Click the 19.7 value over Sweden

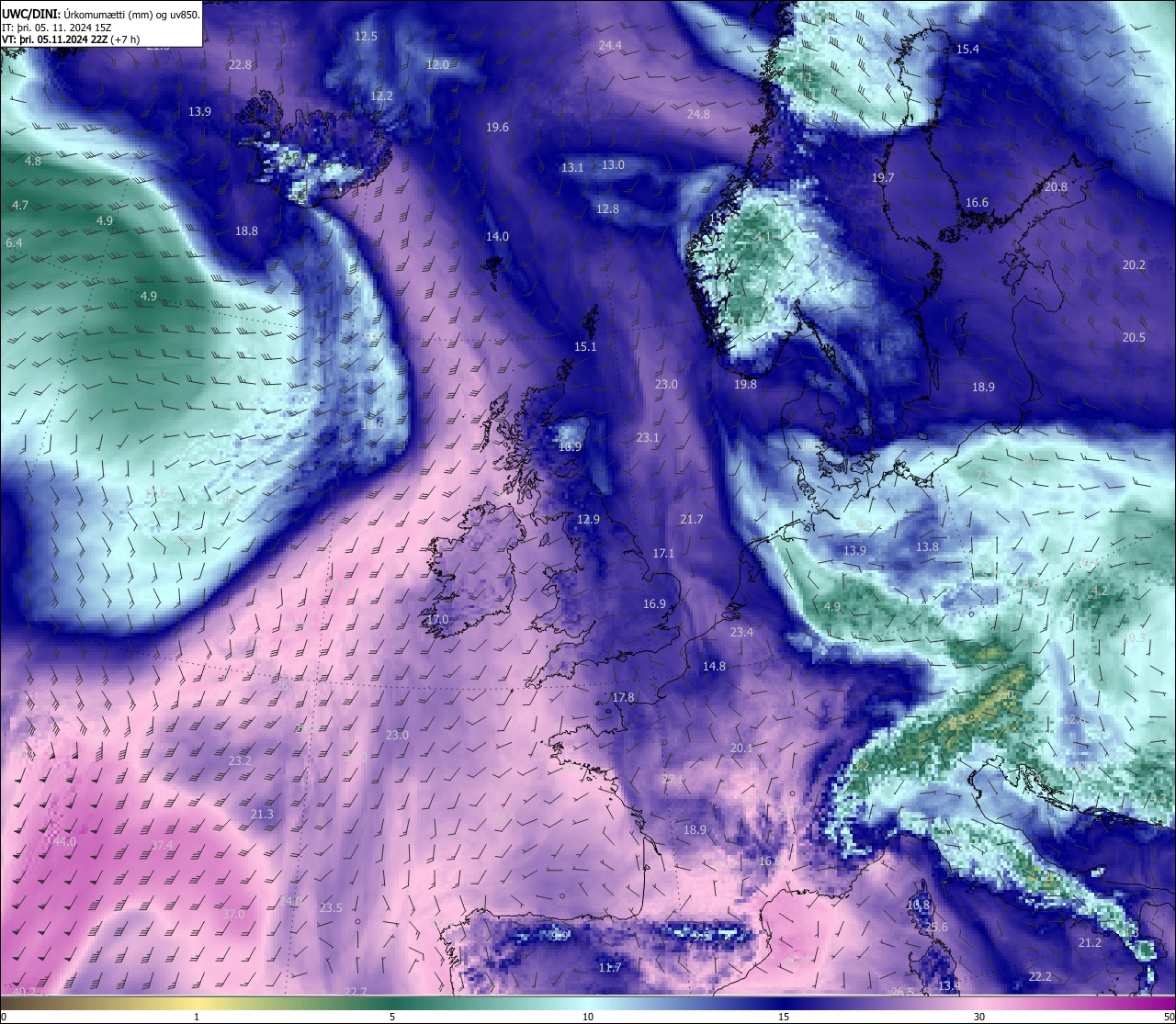(882, 178)
